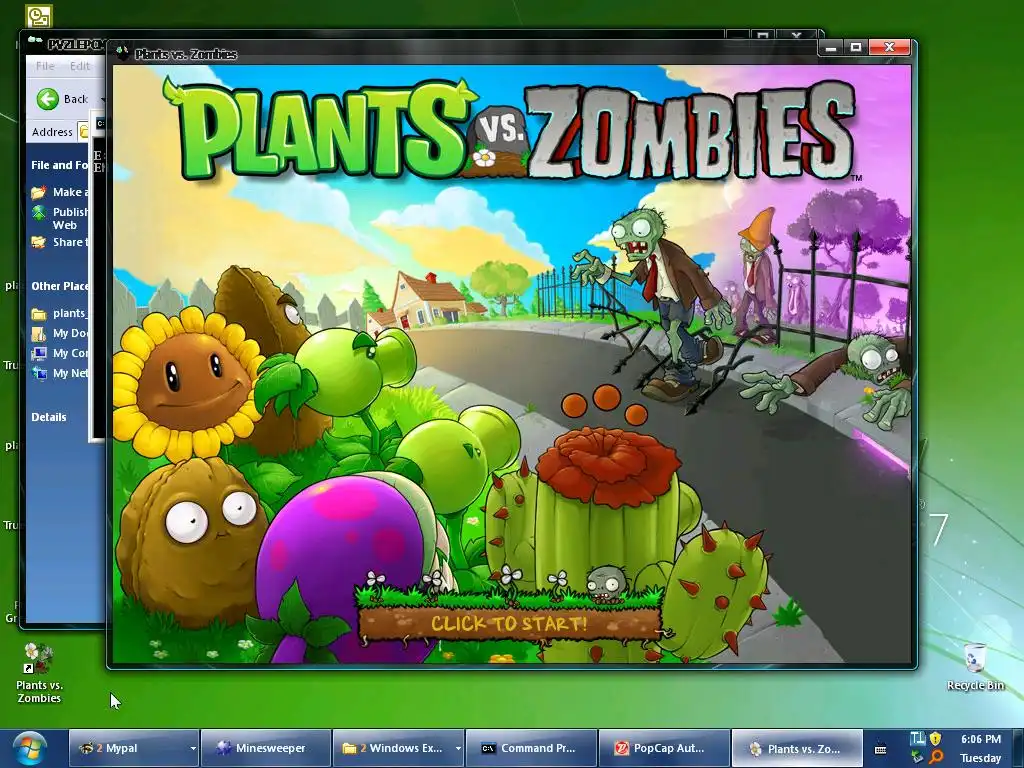This screenshot has height=768, width=1024.
Task: Minimize the Plants vs. Zombies game window
Action: (x=831, y=48)
